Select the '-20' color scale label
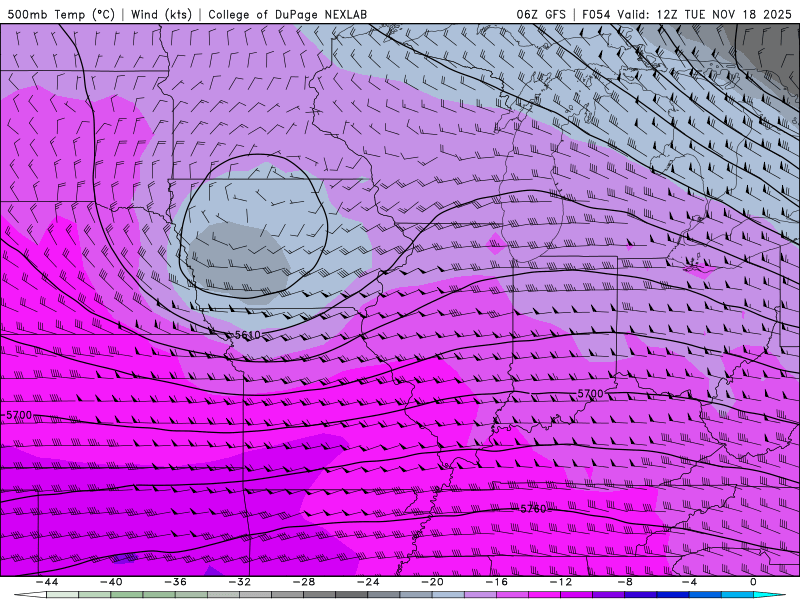The width and height of the screenshot is (800, 600). tap(432, 582)
